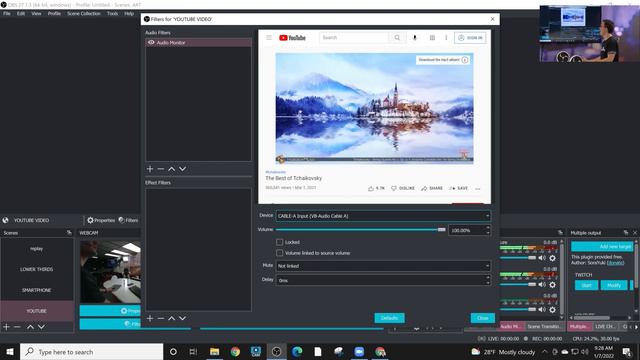Click the Delay field 0ms
Image resolution: width=640 pixels, height=360 pixels.
click(x=383, y=280)
